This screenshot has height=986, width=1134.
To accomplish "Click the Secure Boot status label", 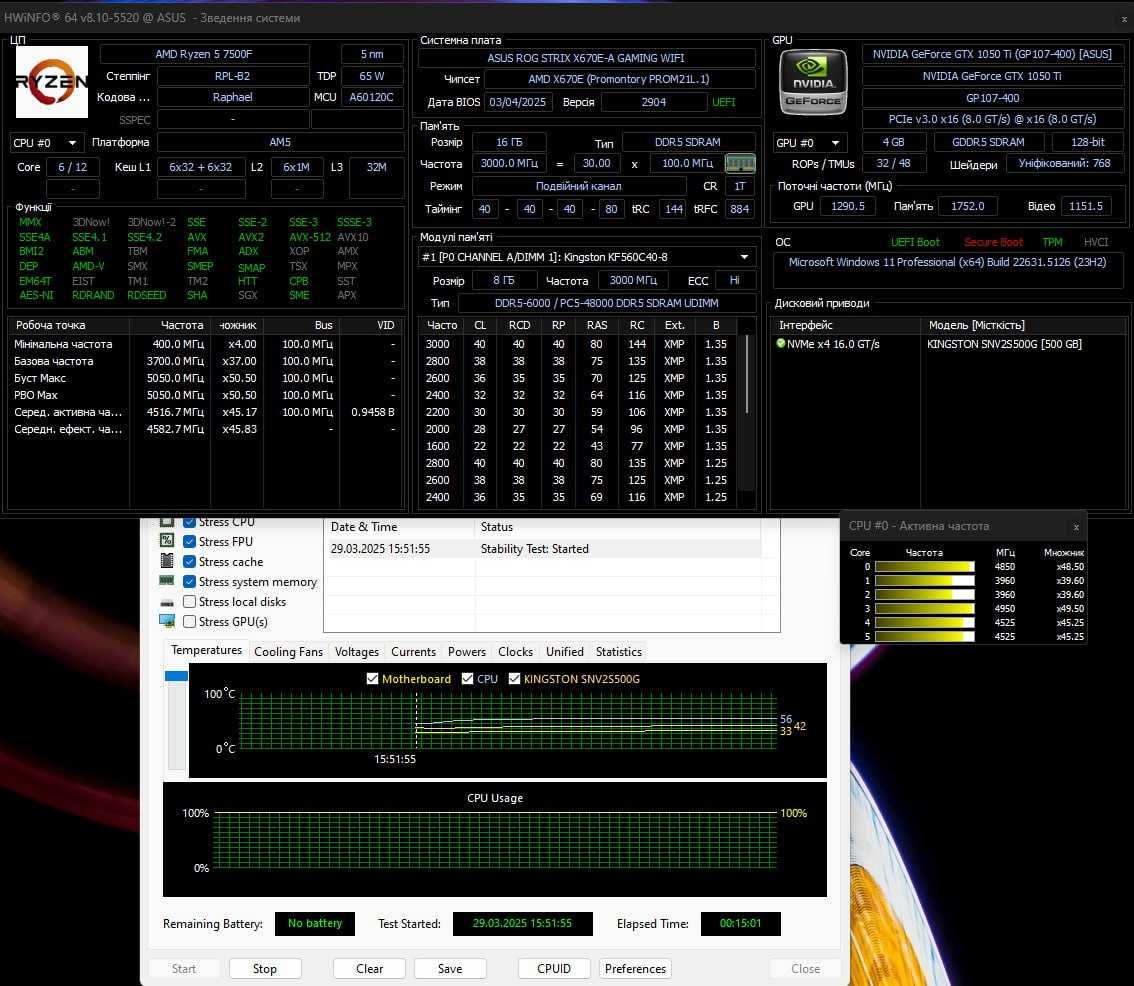I will click(x=993, y=242).
